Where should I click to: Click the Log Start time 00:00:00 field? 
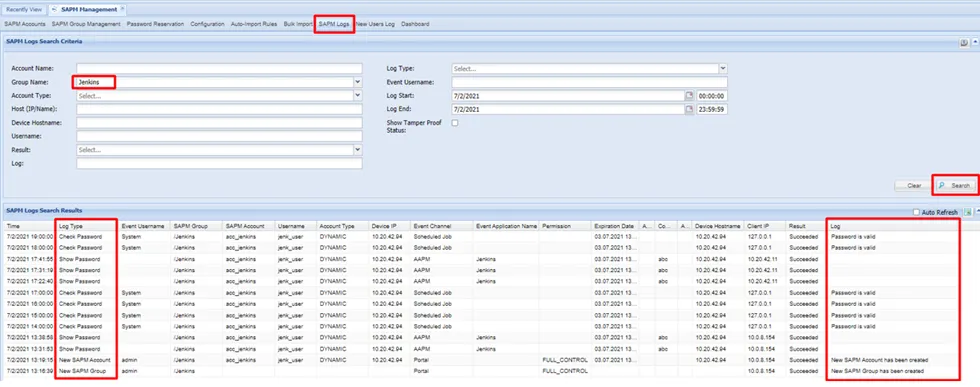[711, 96]
